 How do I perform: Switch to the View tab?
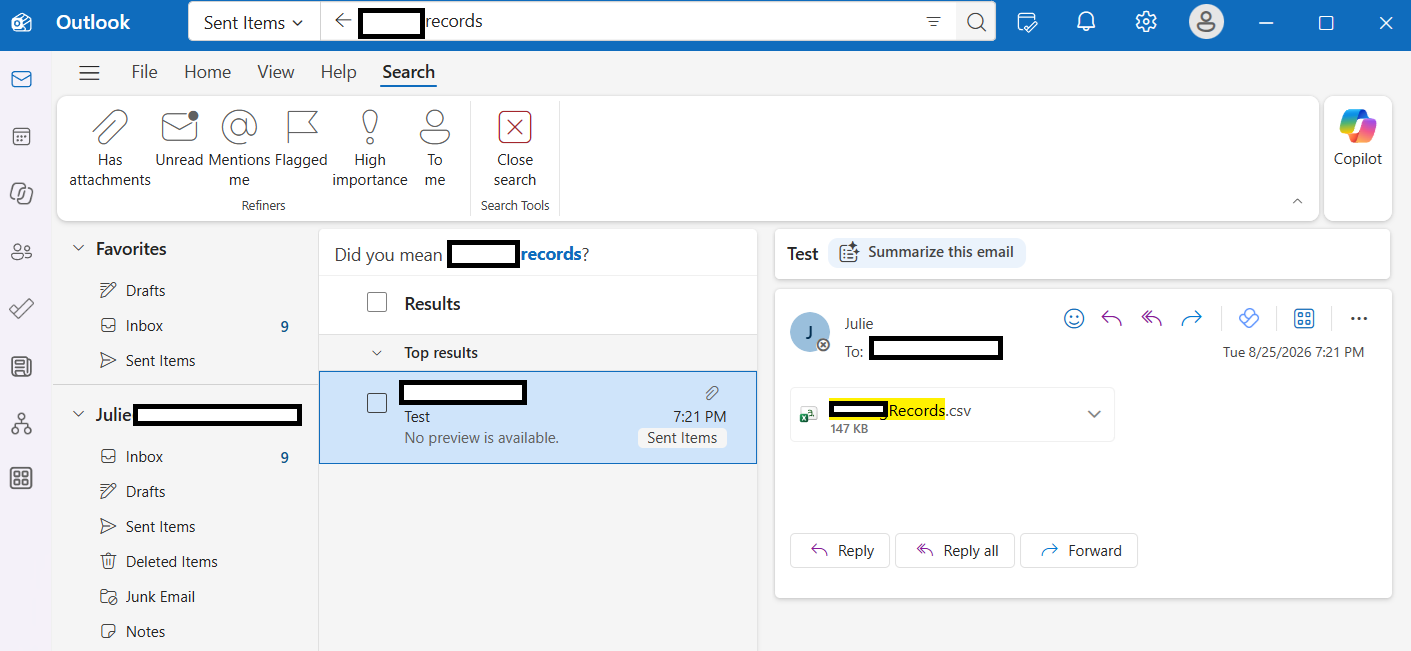click(x=276, y=72)
